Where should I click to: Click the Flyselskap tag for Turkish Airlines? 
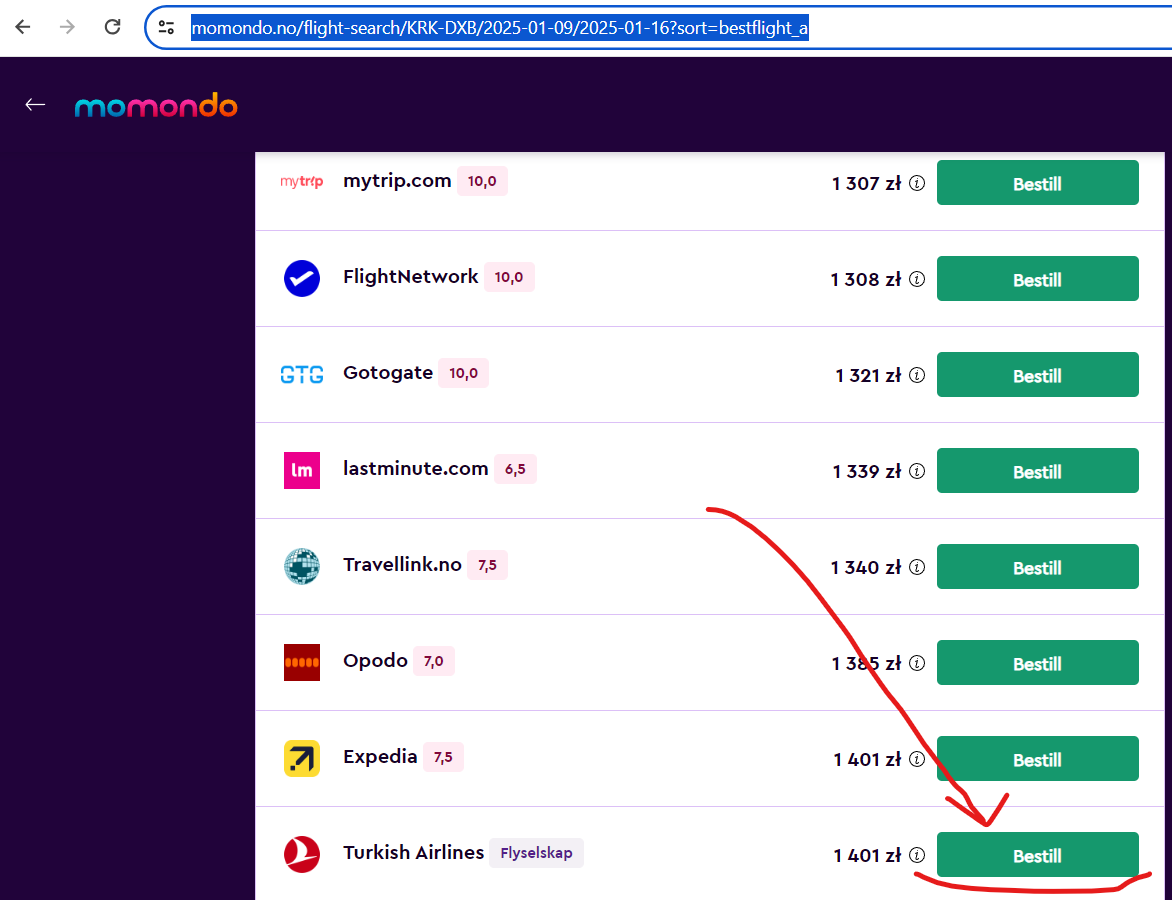point(537,853)
